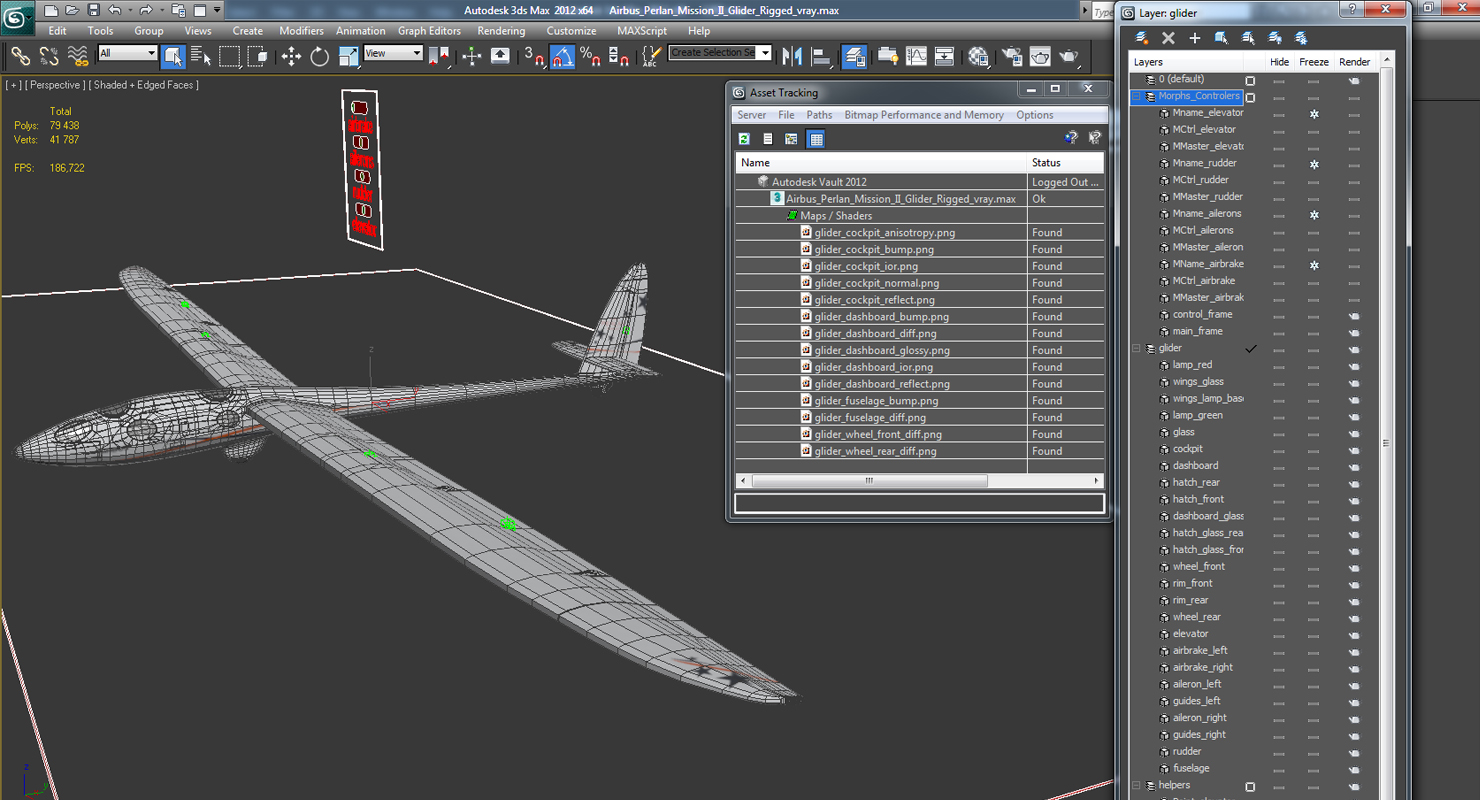Select the wings_glass layer object

pos(1198,382)
